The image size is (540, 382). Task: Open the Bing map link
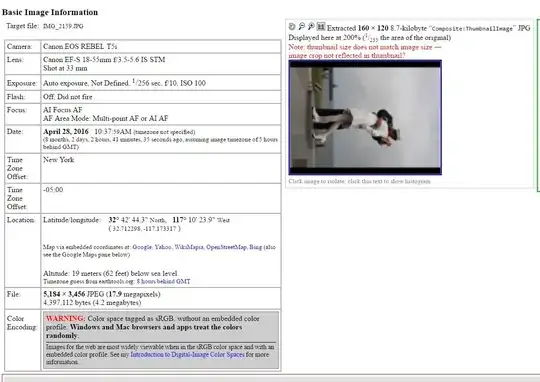(x=256, y=247)
